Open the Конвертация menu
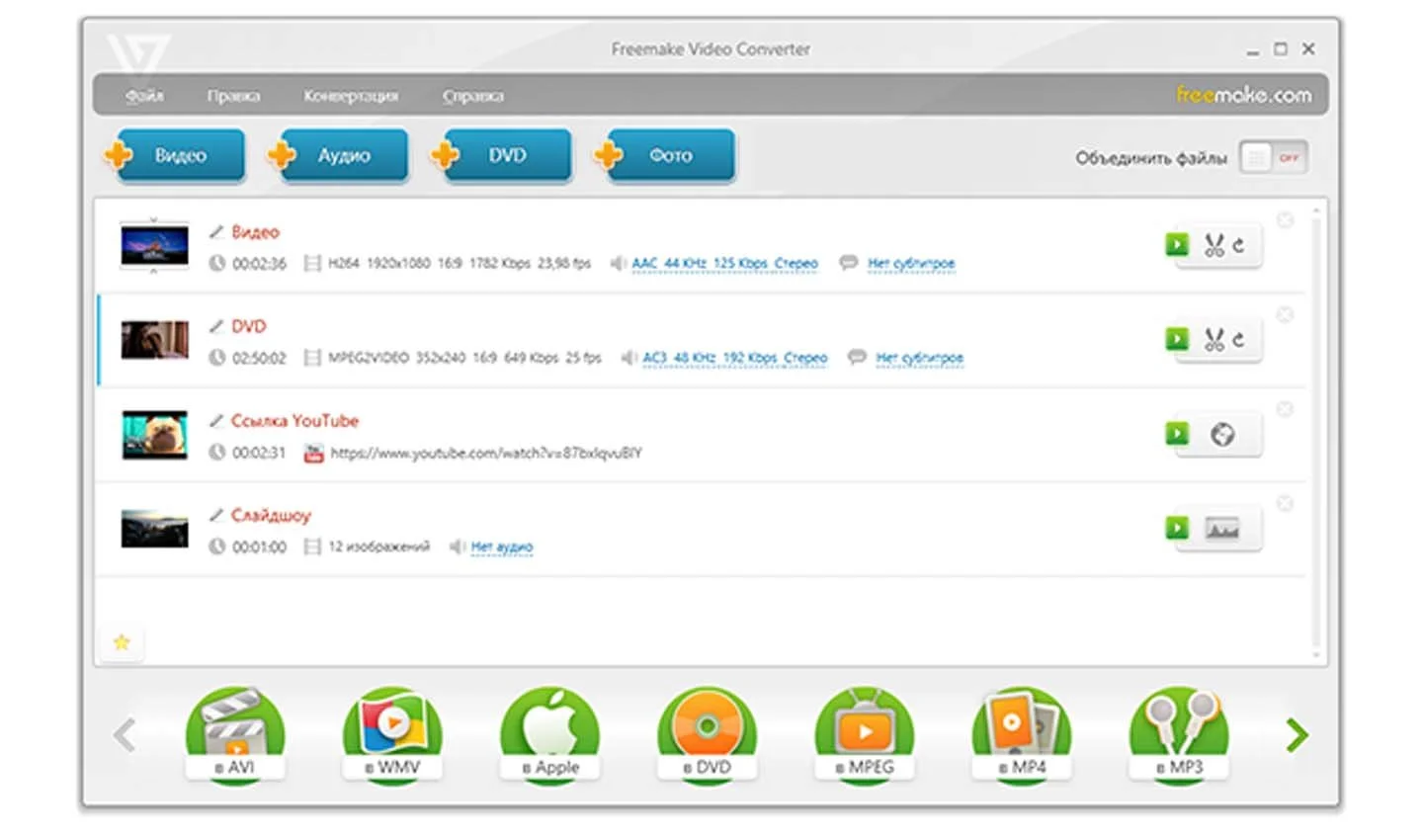The width and height of the screenshot is (1423, 840). click(351, 96)
